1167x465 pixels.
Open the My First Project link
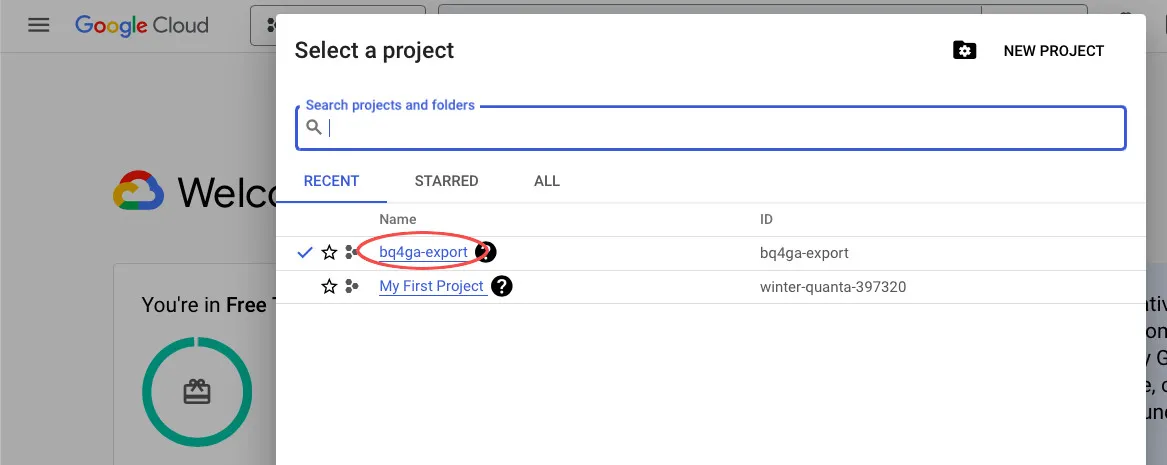coord(431,287)
